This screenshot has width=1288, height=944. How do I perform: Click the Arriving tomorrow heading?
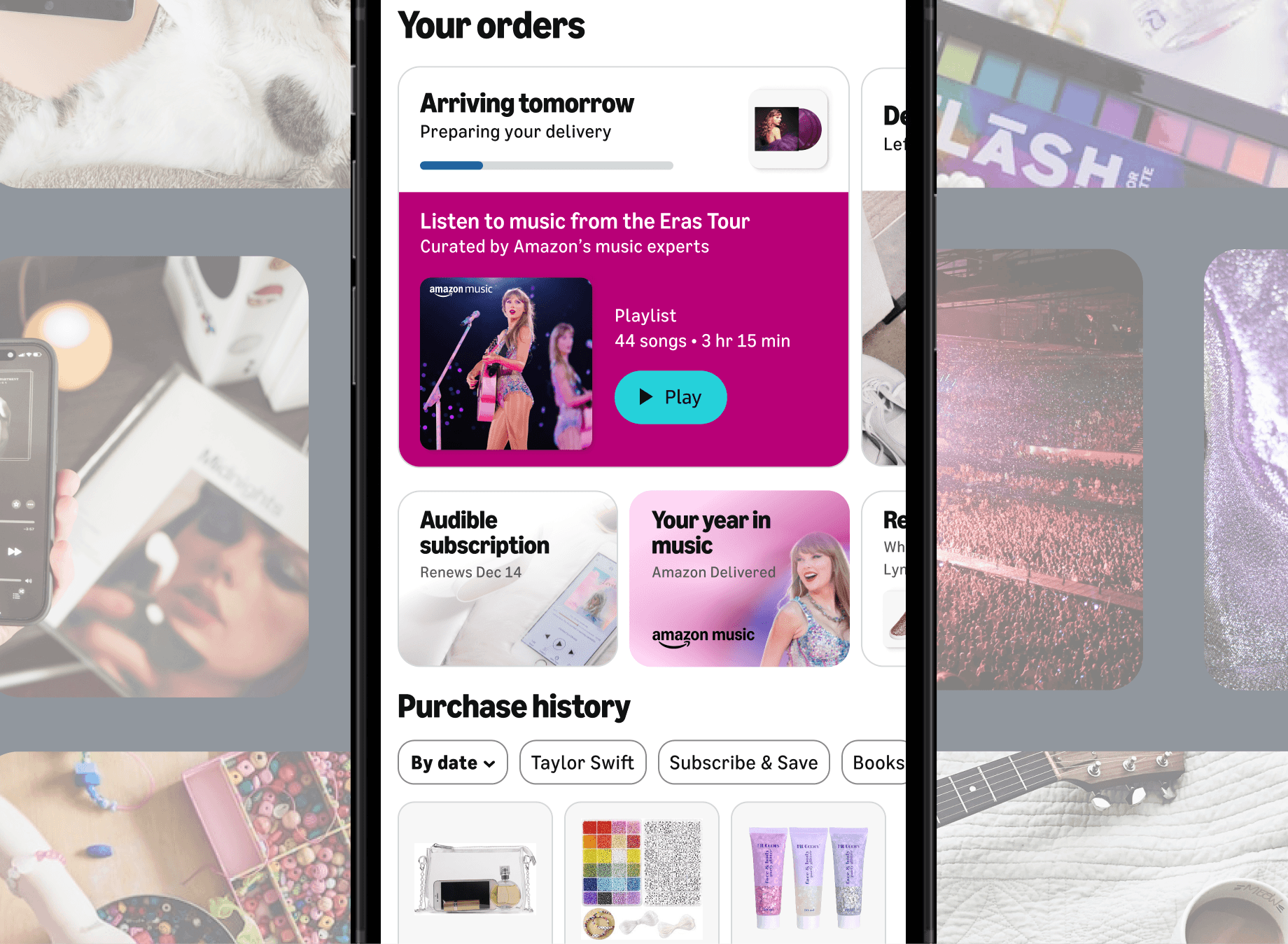click(x=527, y=104)
